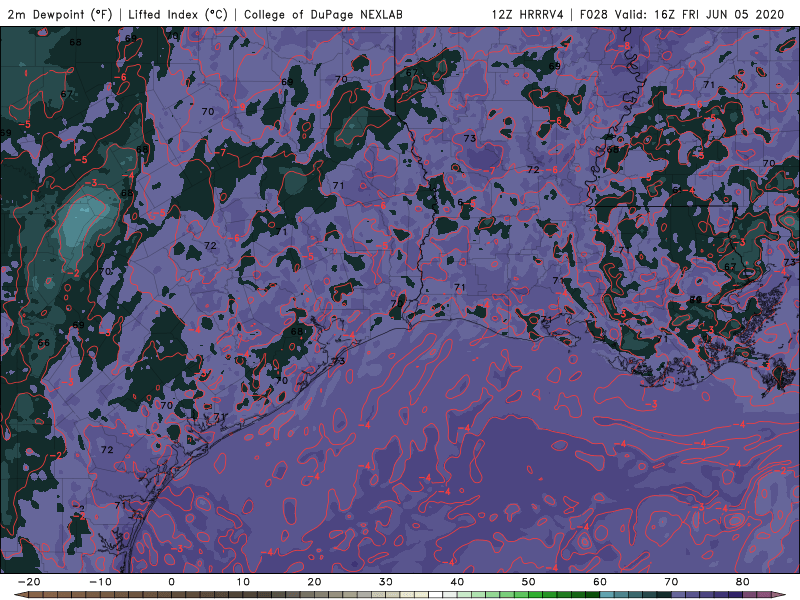
Task: Click the '2m Dewpoint (°F)' title text
Action: [x=59, y=14]
